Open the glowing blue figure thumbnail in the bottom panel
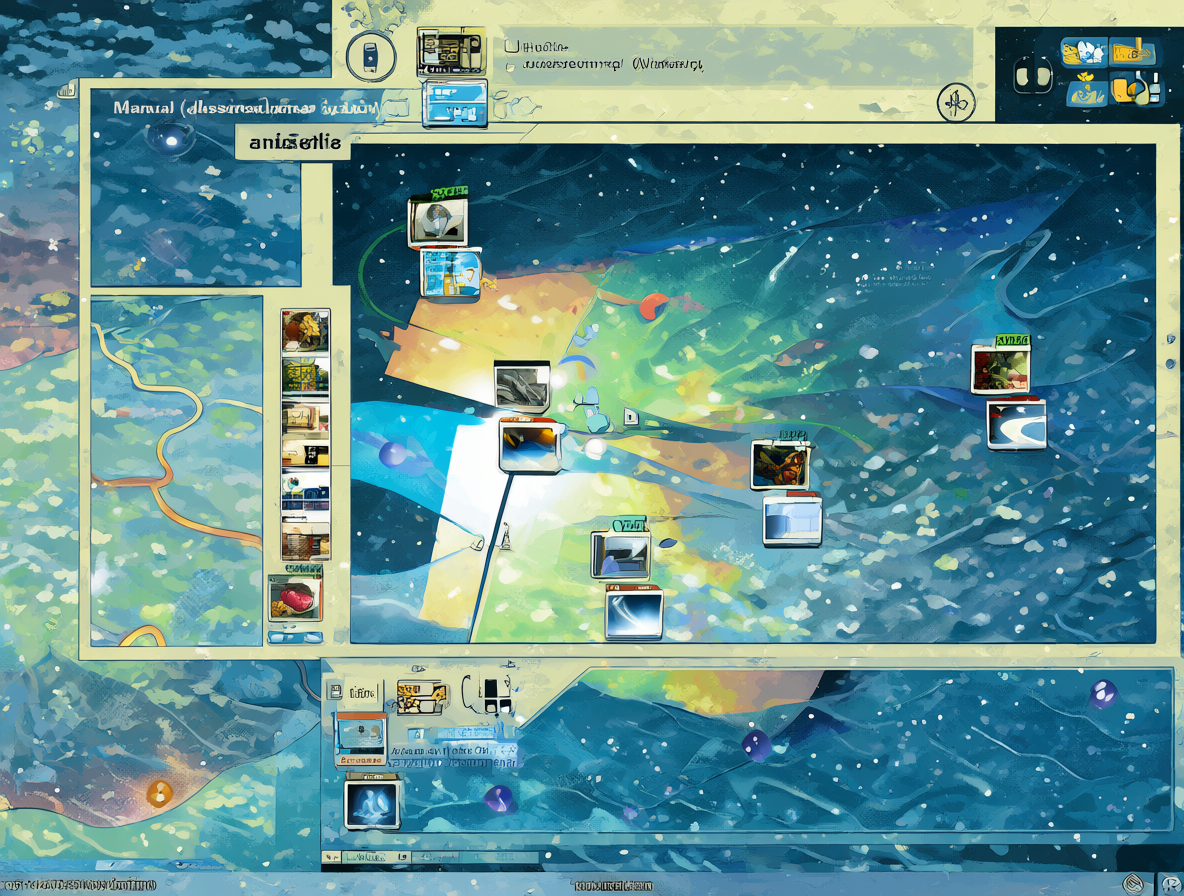This screenshot has height=896, width=1184. [x=372, y=802]
